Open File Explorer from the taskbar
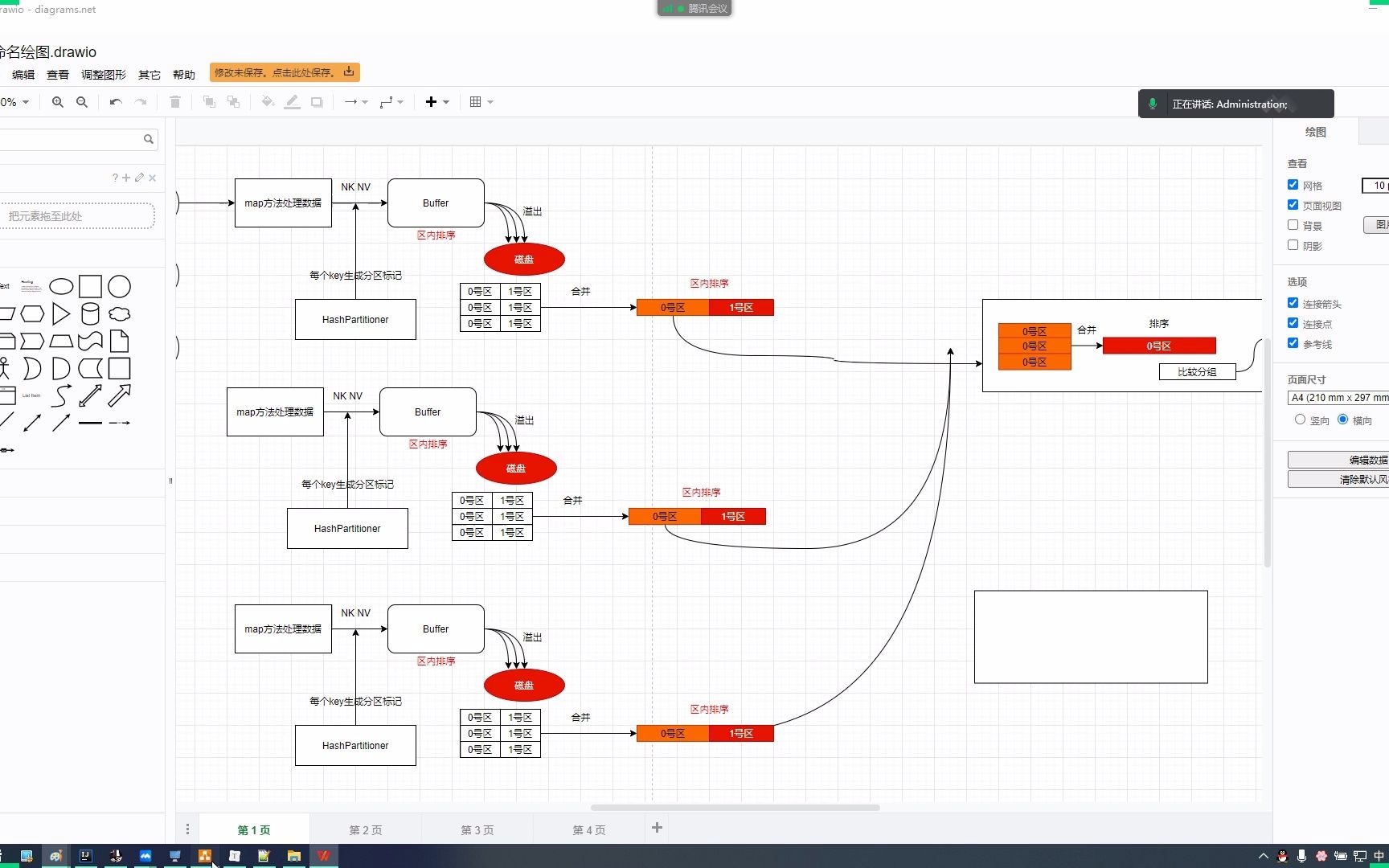The image size is (1389, 868). point(294,856)
